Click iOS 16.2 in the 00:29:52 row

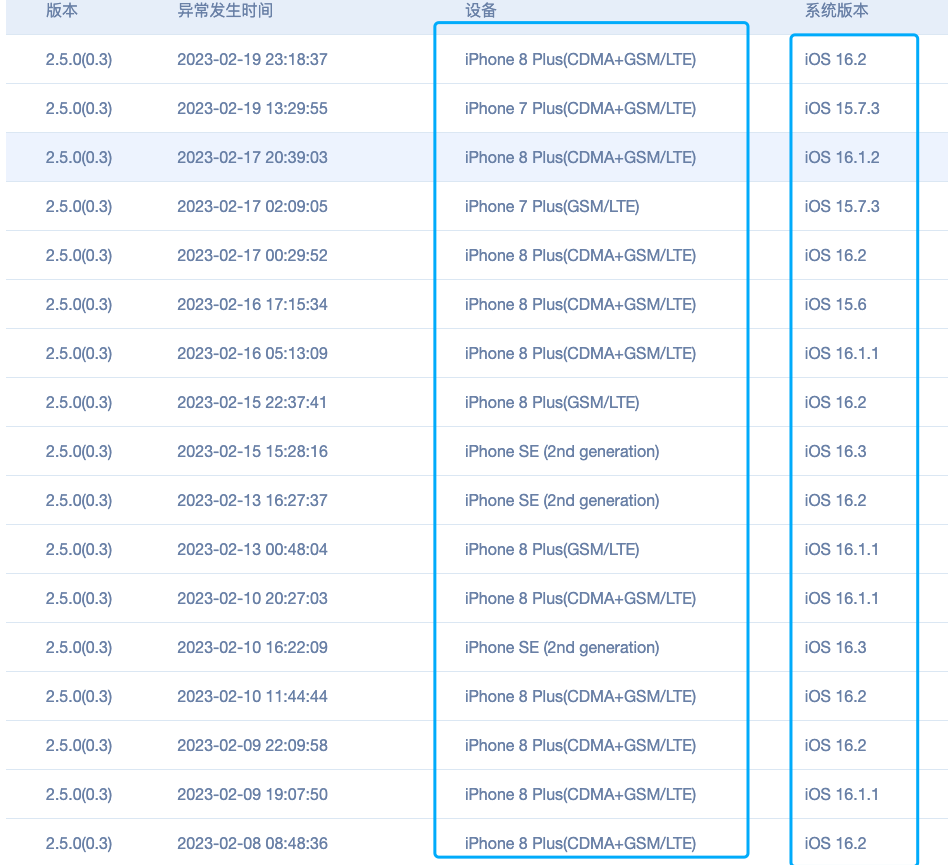(835, 255)
